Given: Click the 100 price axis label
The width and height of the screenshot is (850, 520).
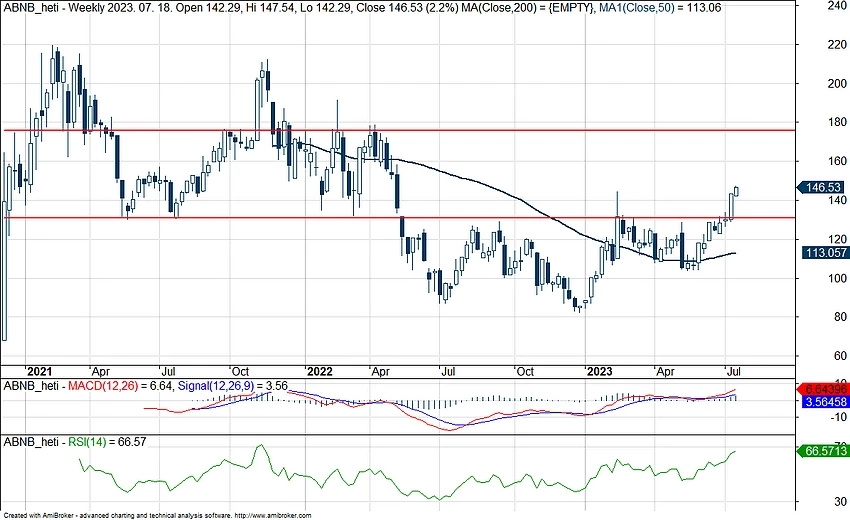Looking at the screenshot, I should (x=838, y=278).
